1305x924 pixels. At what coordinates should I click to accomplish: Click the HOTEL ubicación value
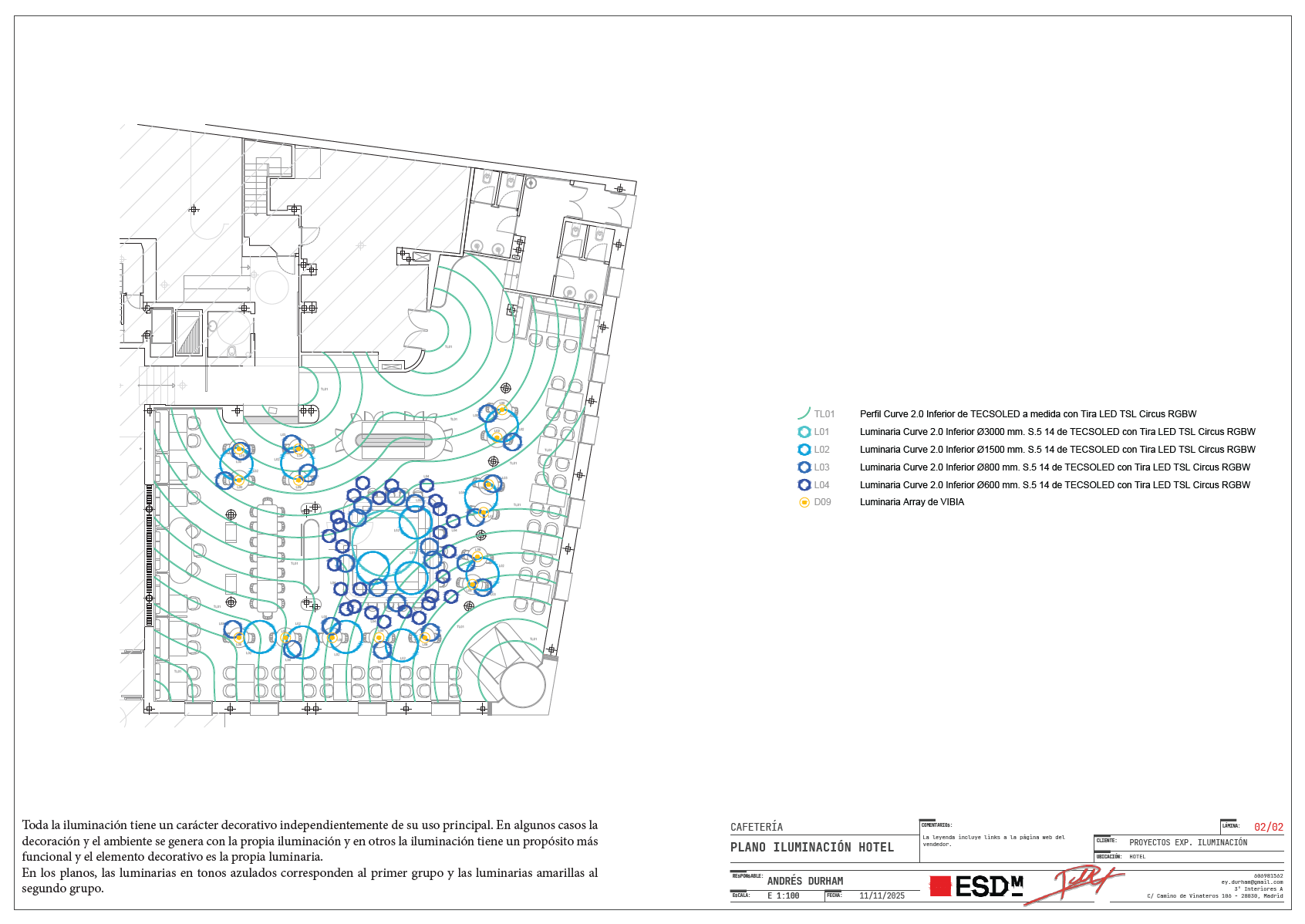click(1138, 857)
